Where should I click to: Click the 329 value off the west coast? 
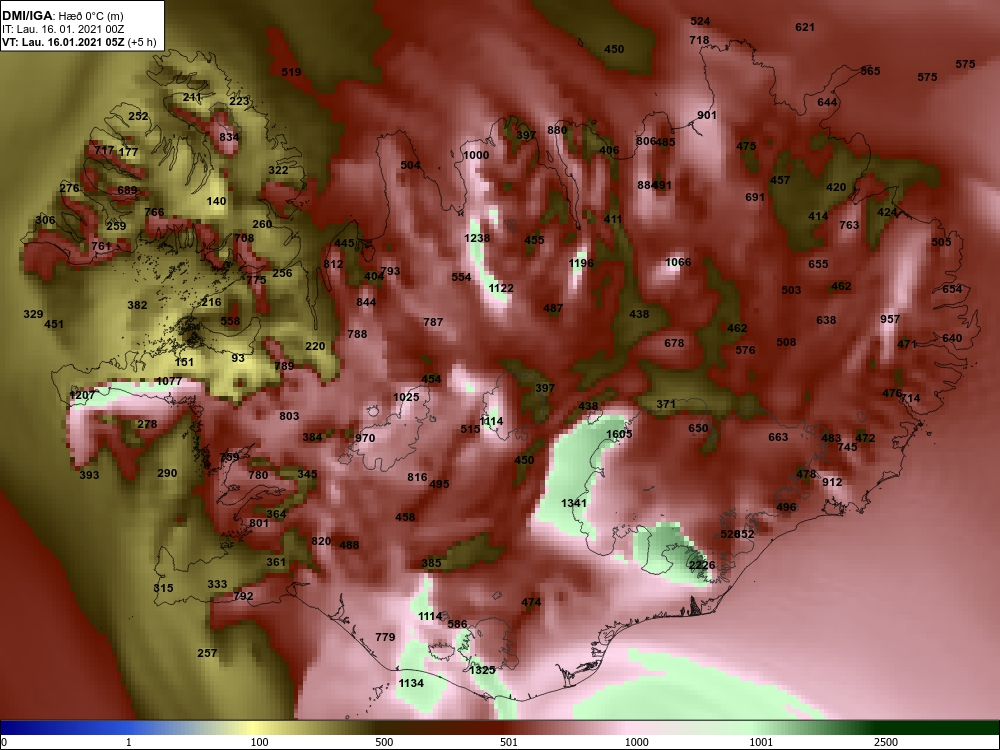(33, 314)
